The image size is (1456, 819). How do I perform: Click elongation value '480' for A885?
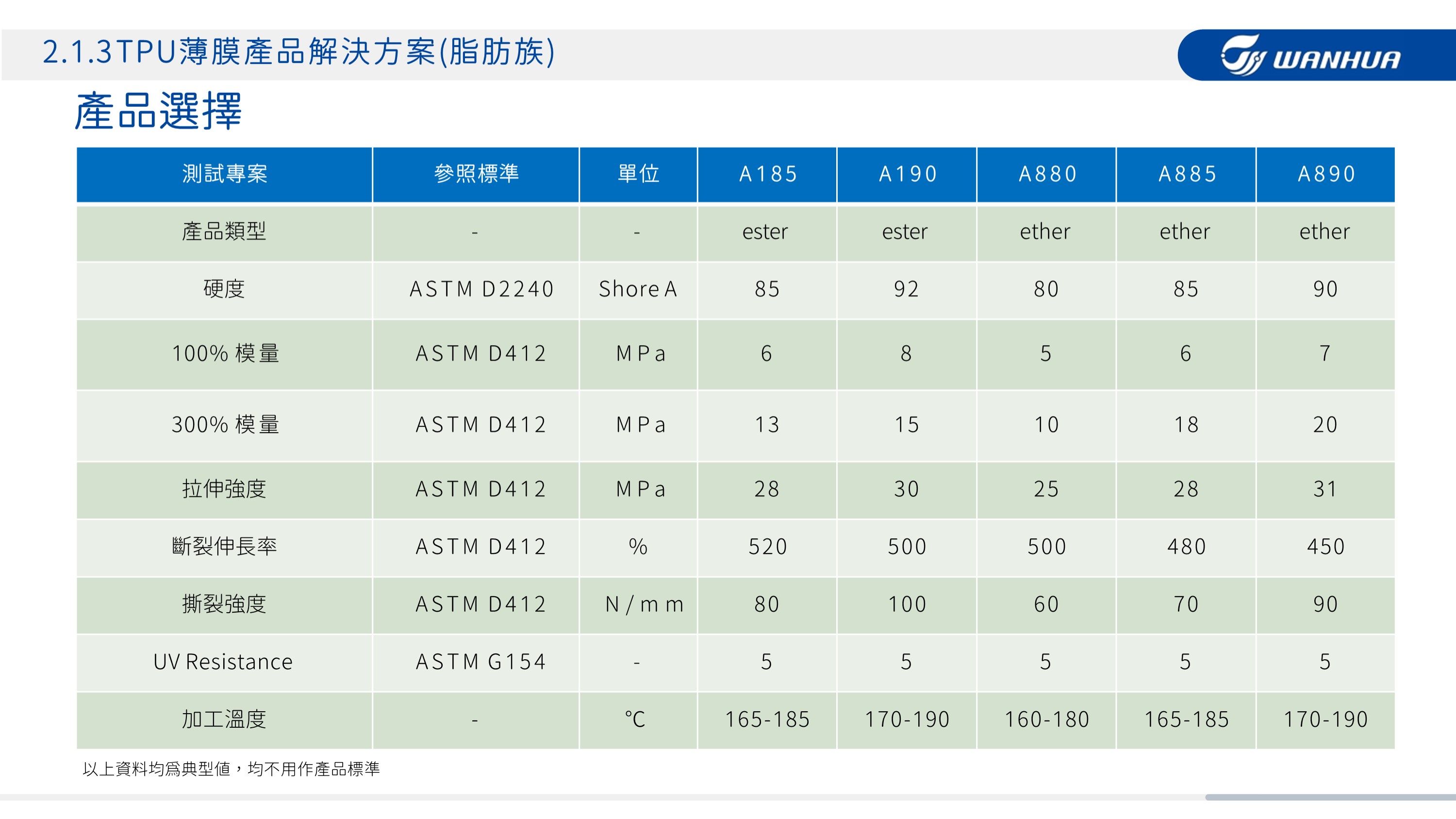coord(1186,547)
